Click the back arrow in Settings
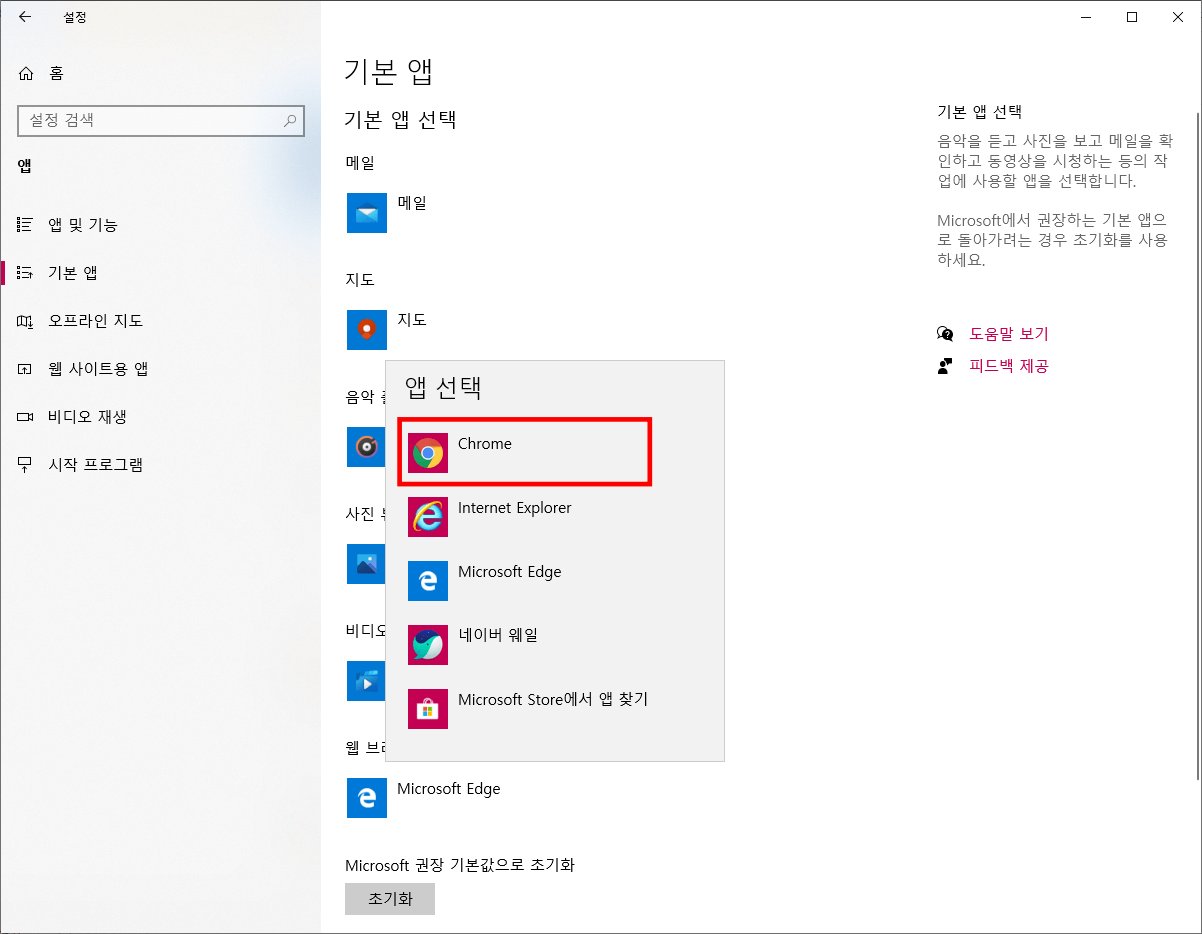The image size is (1202, 934). (x=25, y=17)
